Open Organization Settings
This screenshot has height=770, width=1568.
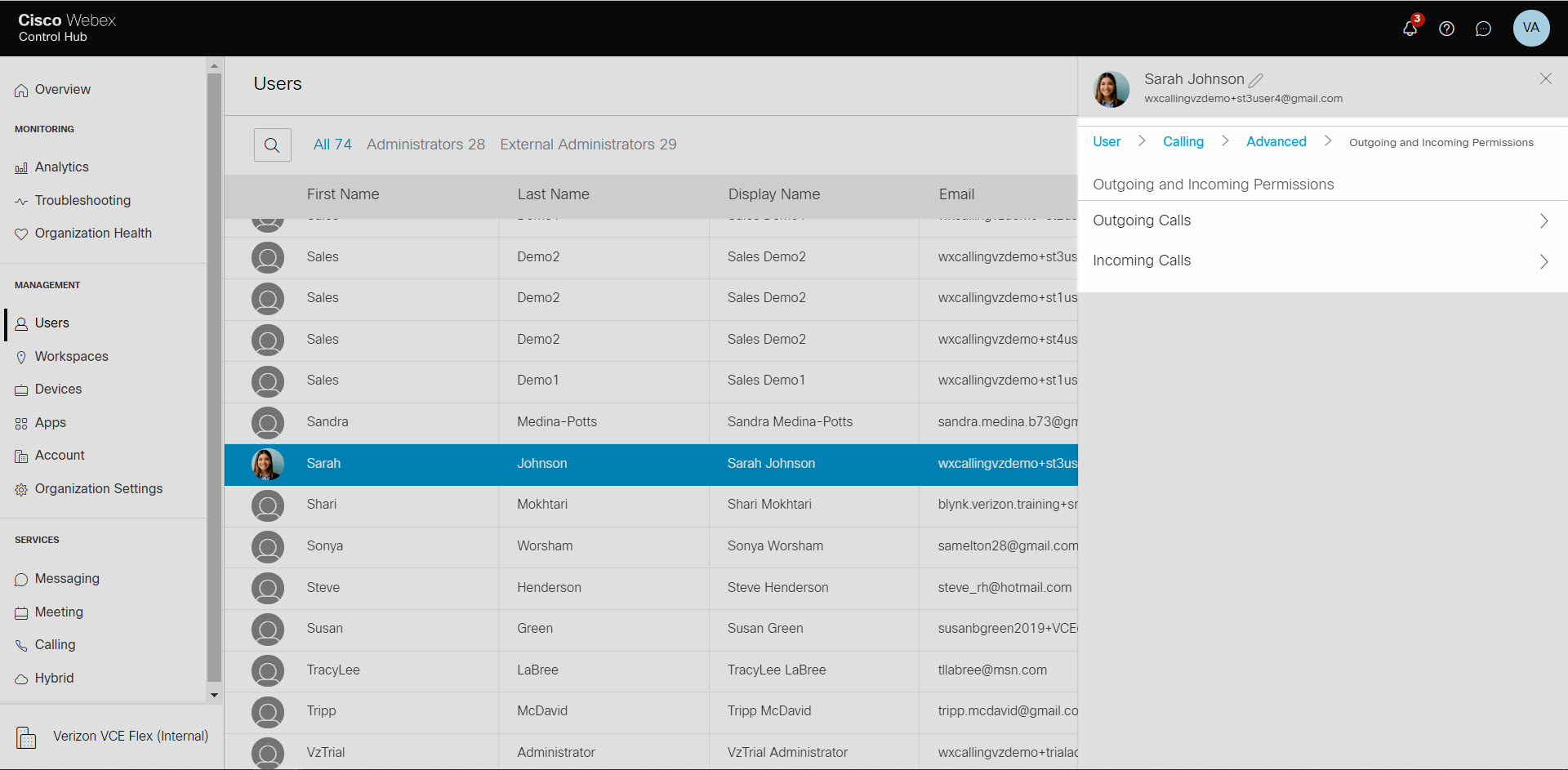pyautogui.click(x=99, y=488)
